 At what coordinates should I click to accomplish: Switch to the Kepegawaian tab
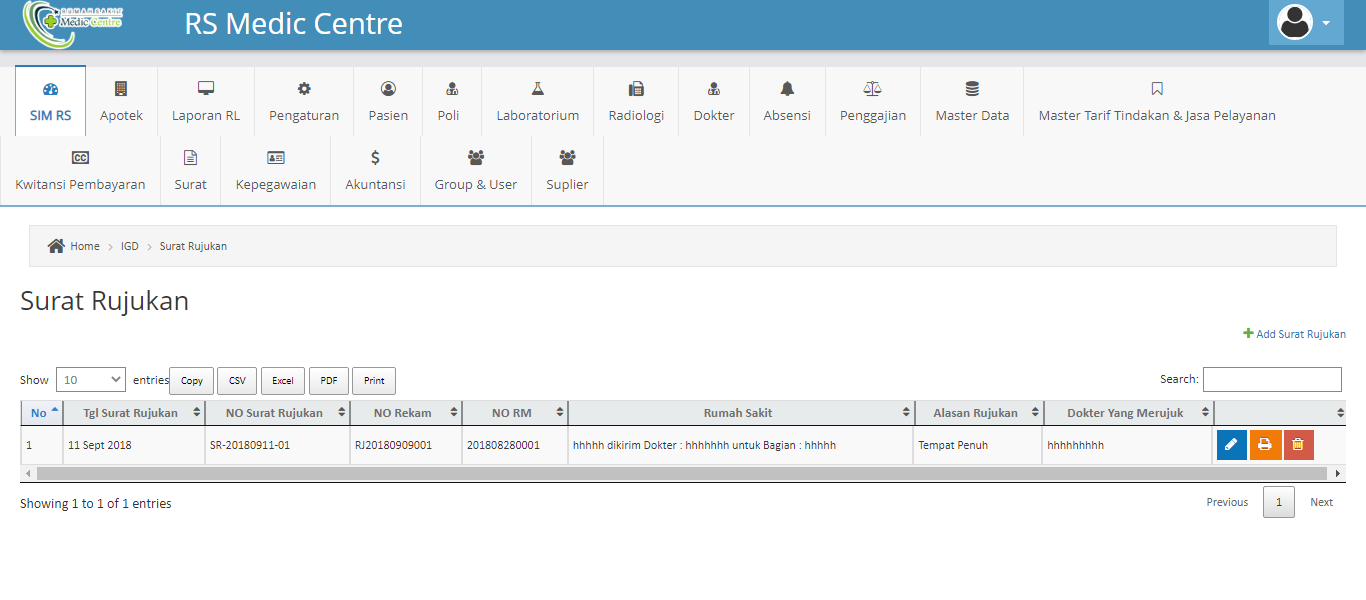(275, 171)
